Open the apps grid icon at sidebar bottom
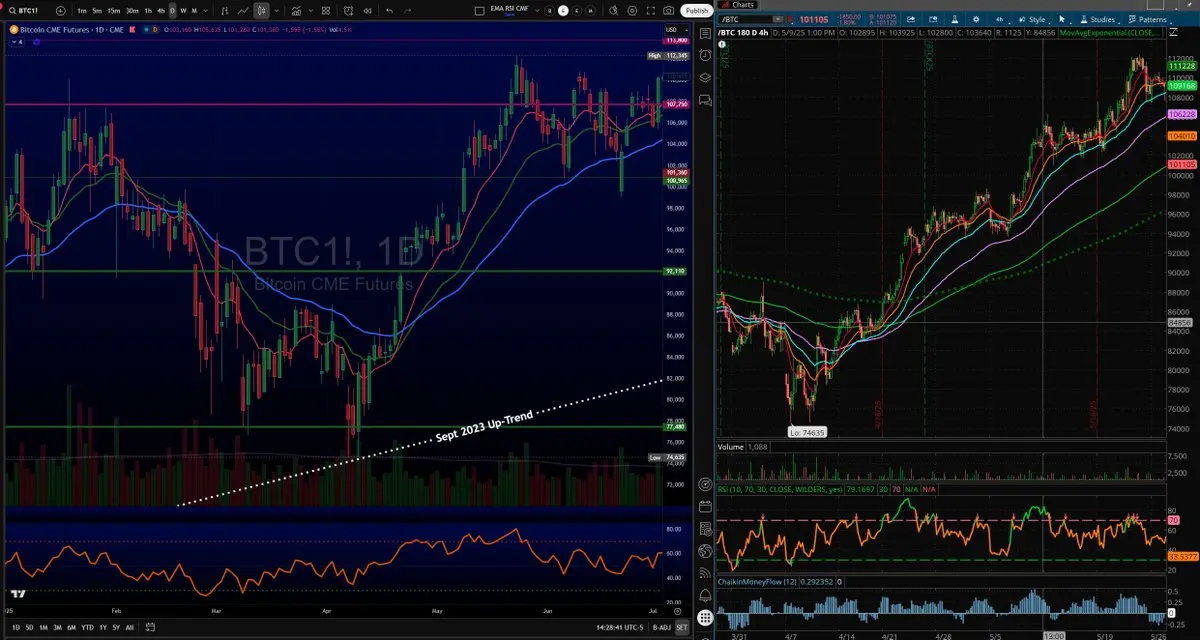 pyautogui.click(x=704, y=619)
